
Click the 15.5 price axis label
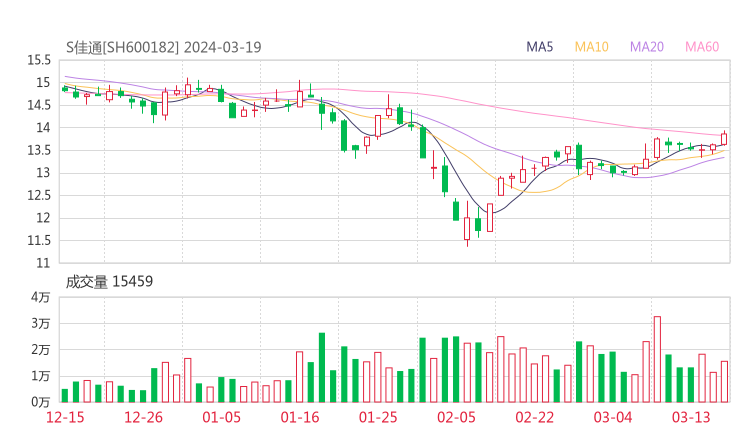pos(39,60)
